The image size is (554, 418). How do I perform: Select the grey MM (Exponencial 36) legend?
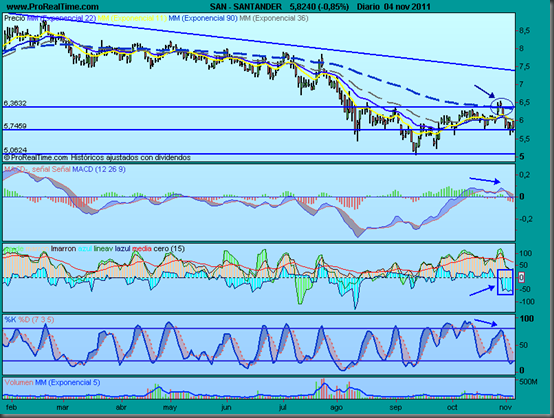coord(274,18)
